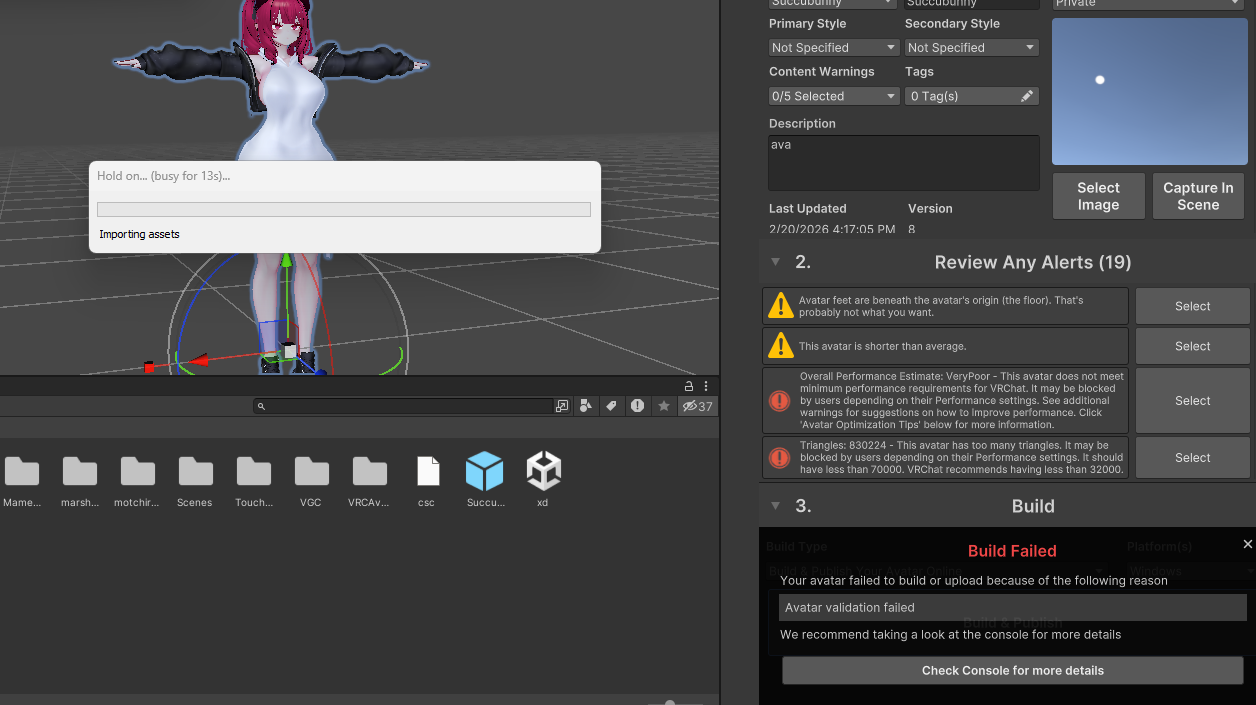Click Capture In Scene button
The image size is (1256, 705).
(x=1198, y=196)
